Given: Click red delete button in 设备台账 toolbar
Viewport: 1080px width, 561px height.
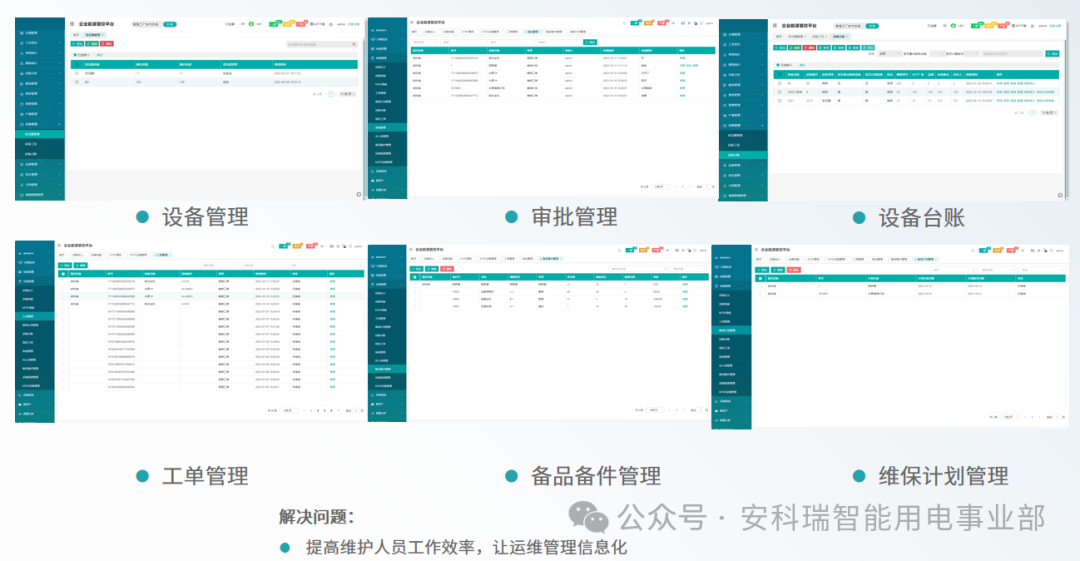Looking at the screenshot, I should tap(809, 48).
